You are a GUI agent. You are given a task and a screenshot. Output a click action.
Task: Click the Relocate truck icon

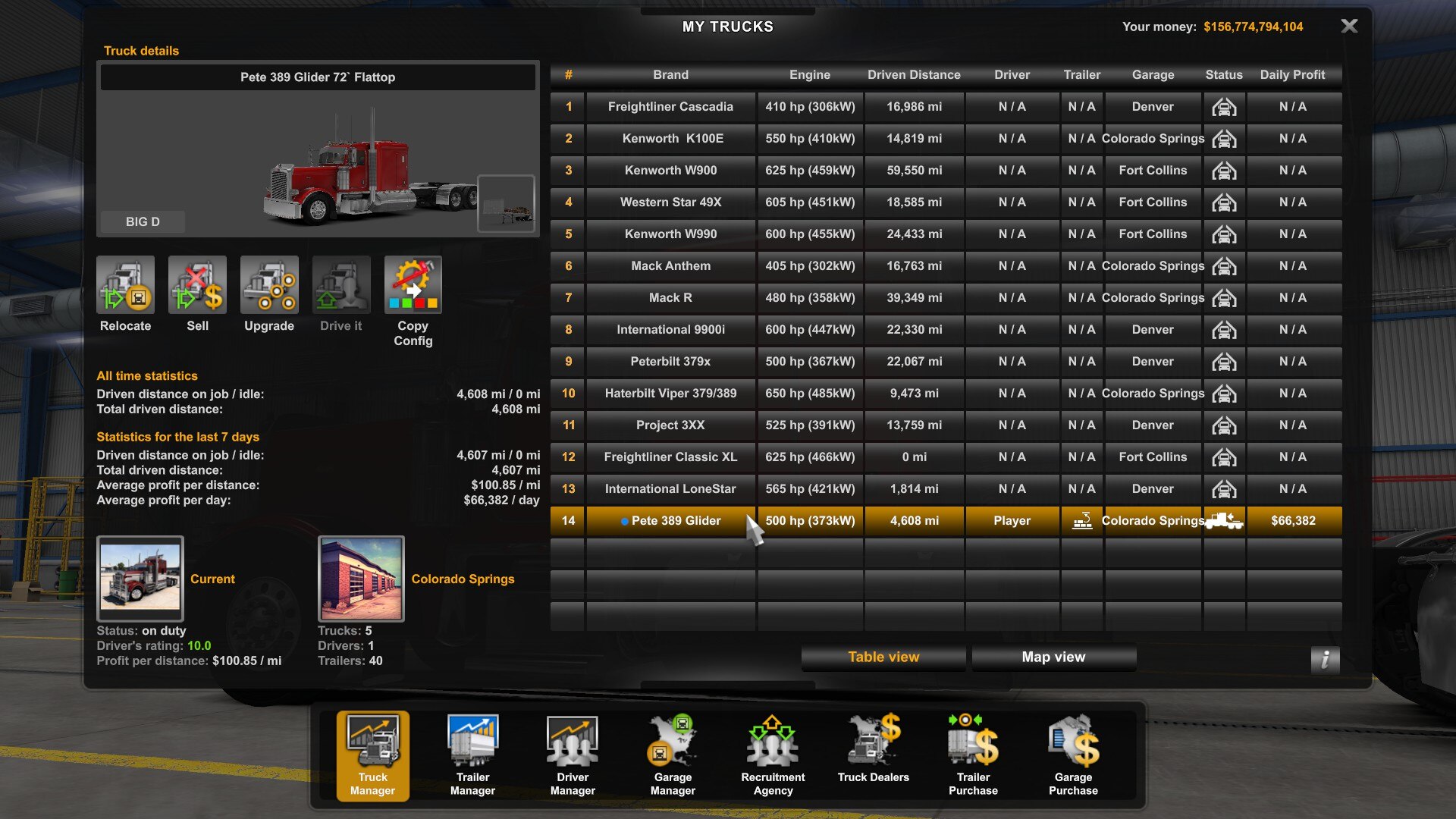(125, 284)
